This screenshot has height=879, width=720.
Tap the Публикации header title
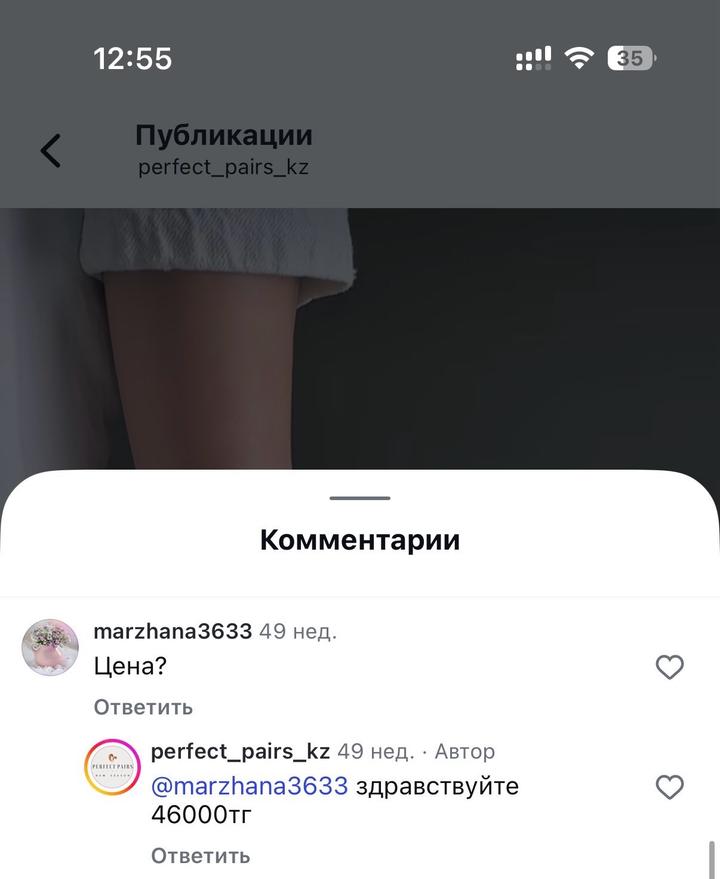(224, 136)
